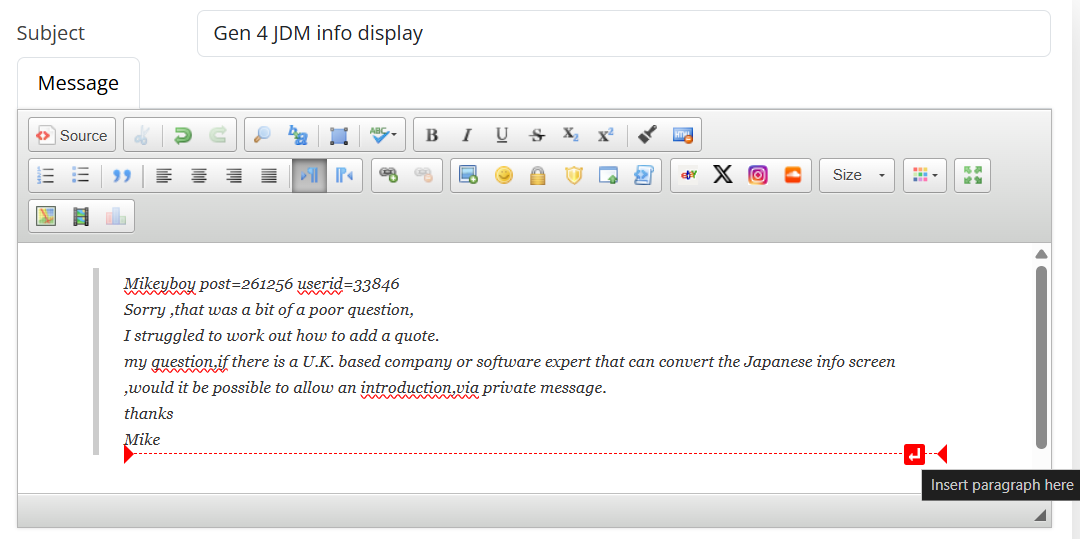Insert a numbered list

[x=46, y=176]
